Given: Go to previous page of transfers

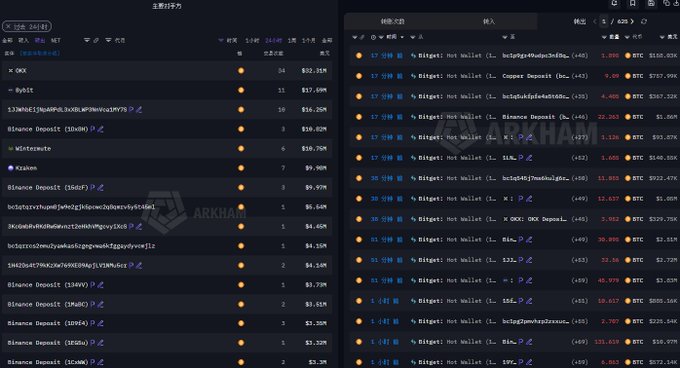Looking at the screenshot, I should click(595, 21).
